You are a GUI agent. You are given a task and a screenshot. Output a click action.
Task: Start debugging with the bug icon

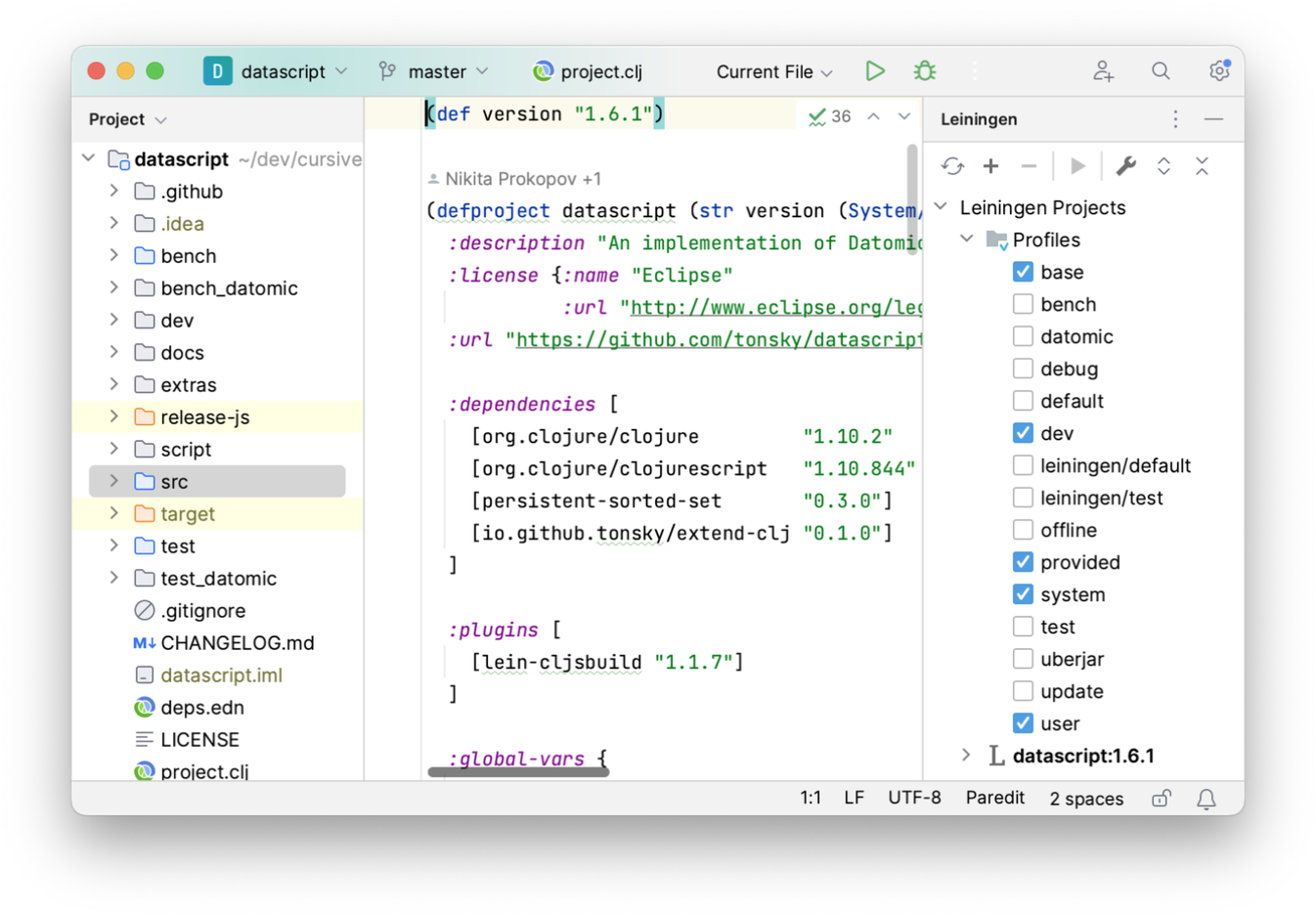[x=924, y=71]
